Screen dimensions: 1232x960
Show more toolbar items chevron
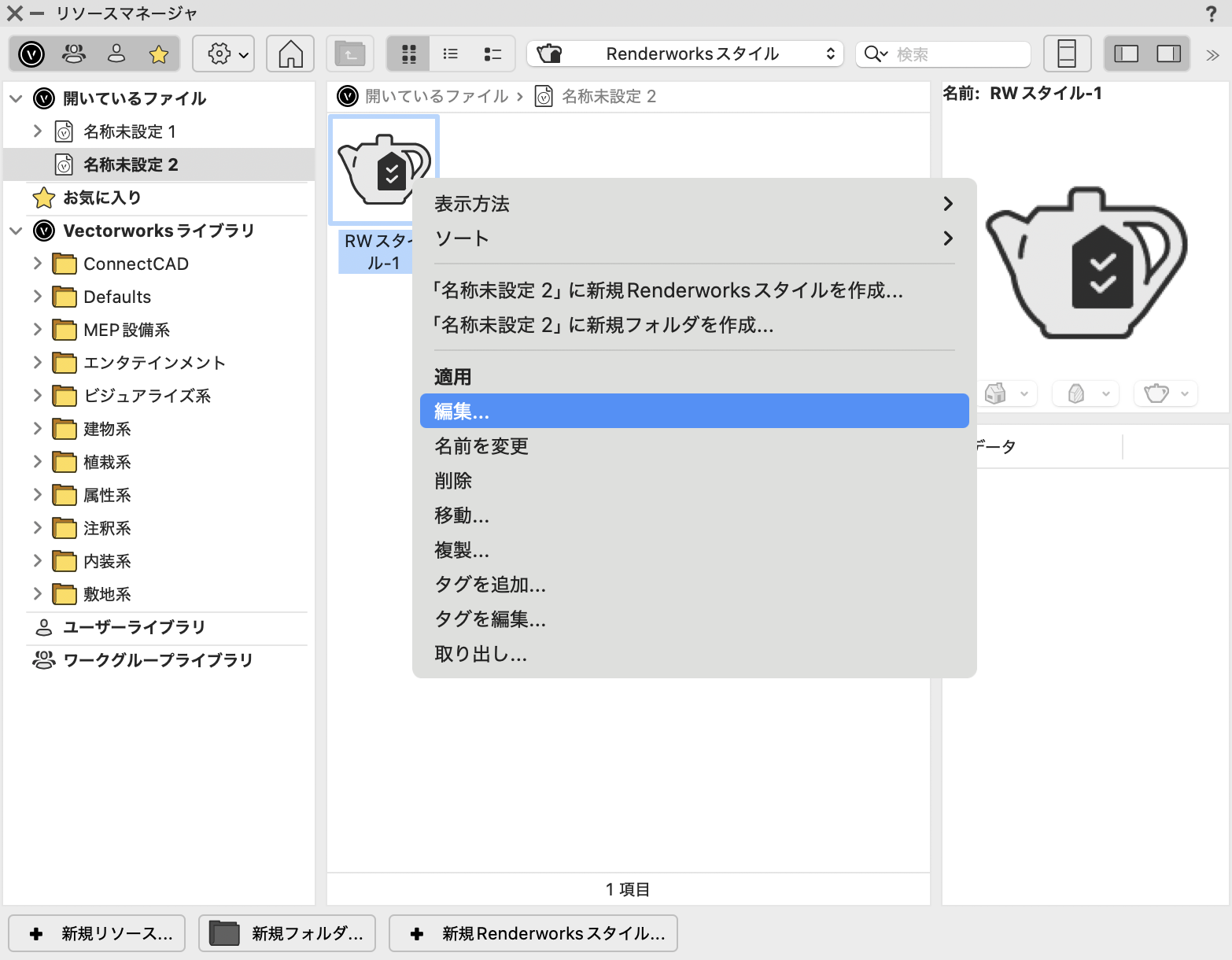tap(1212, 54)
